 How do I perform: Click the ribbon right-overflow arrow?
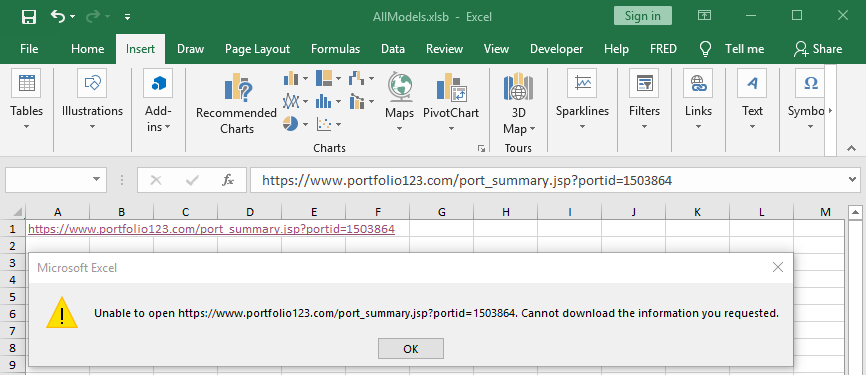pos(830,110)
